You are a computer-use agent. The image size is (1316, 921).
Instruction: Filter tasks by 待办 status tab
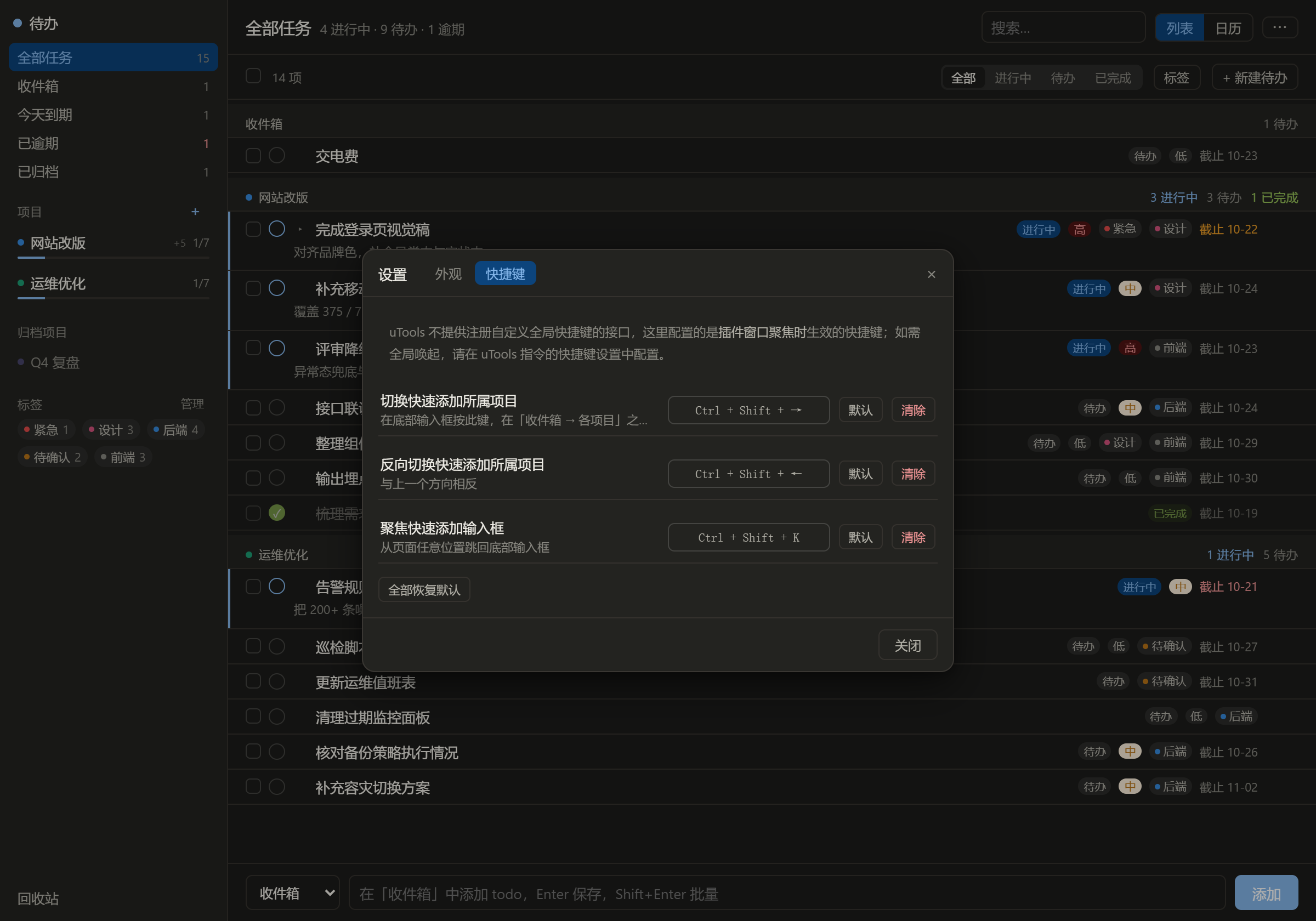1063,77
